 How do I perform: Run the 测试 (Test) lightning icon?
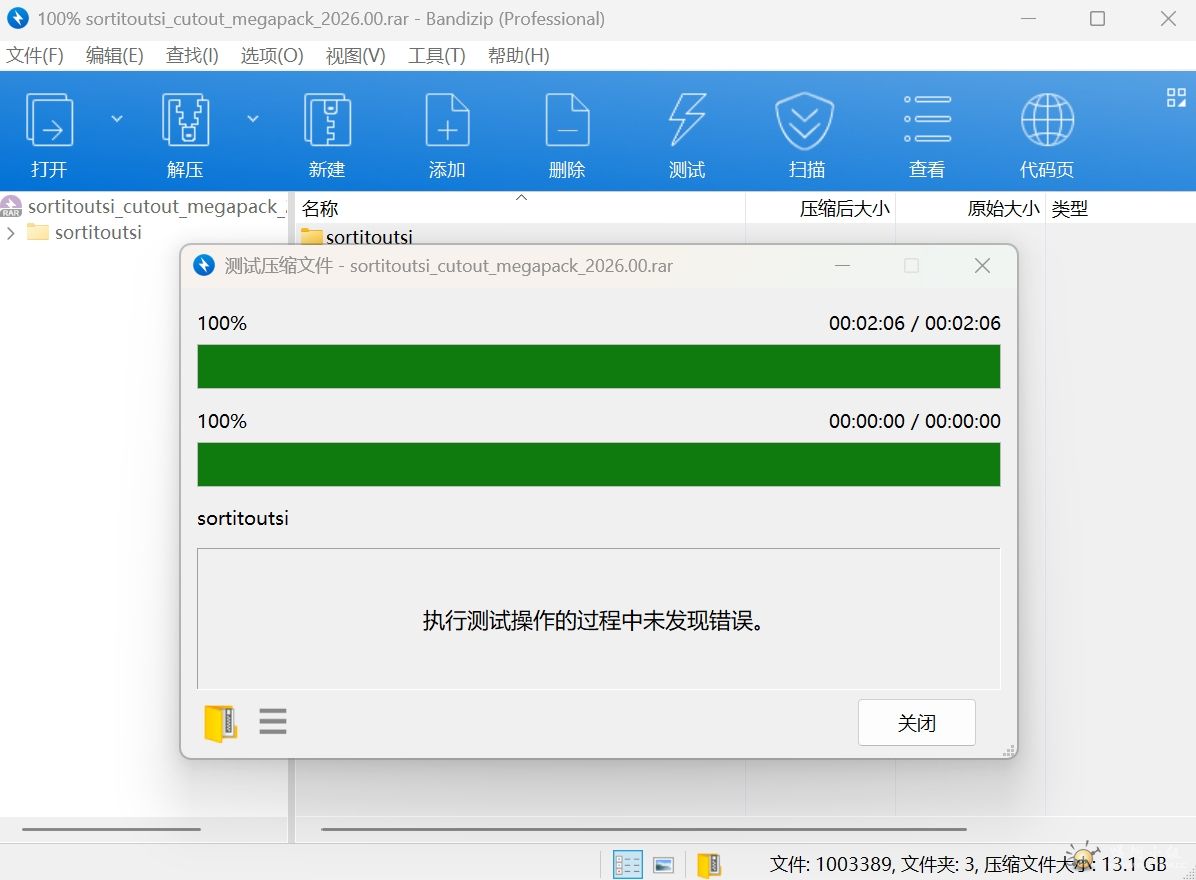(687, 121)
